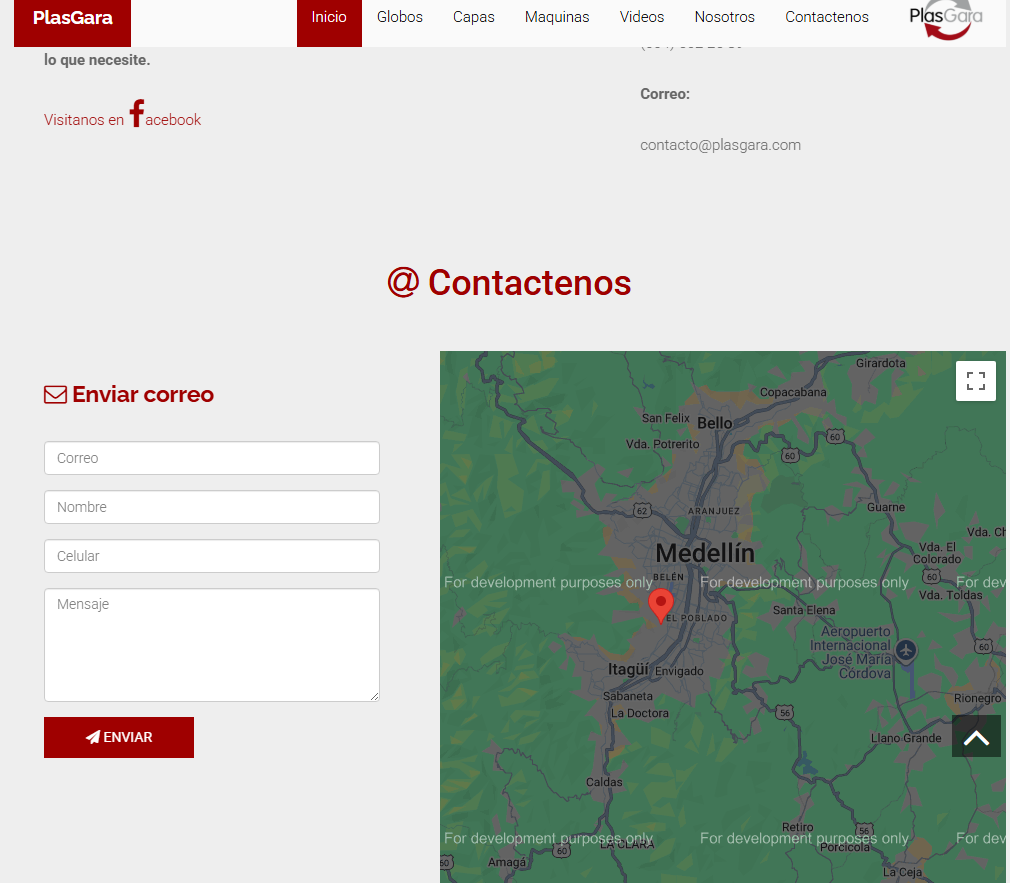Click the PlasGara logo image top right

coord(945,20)
